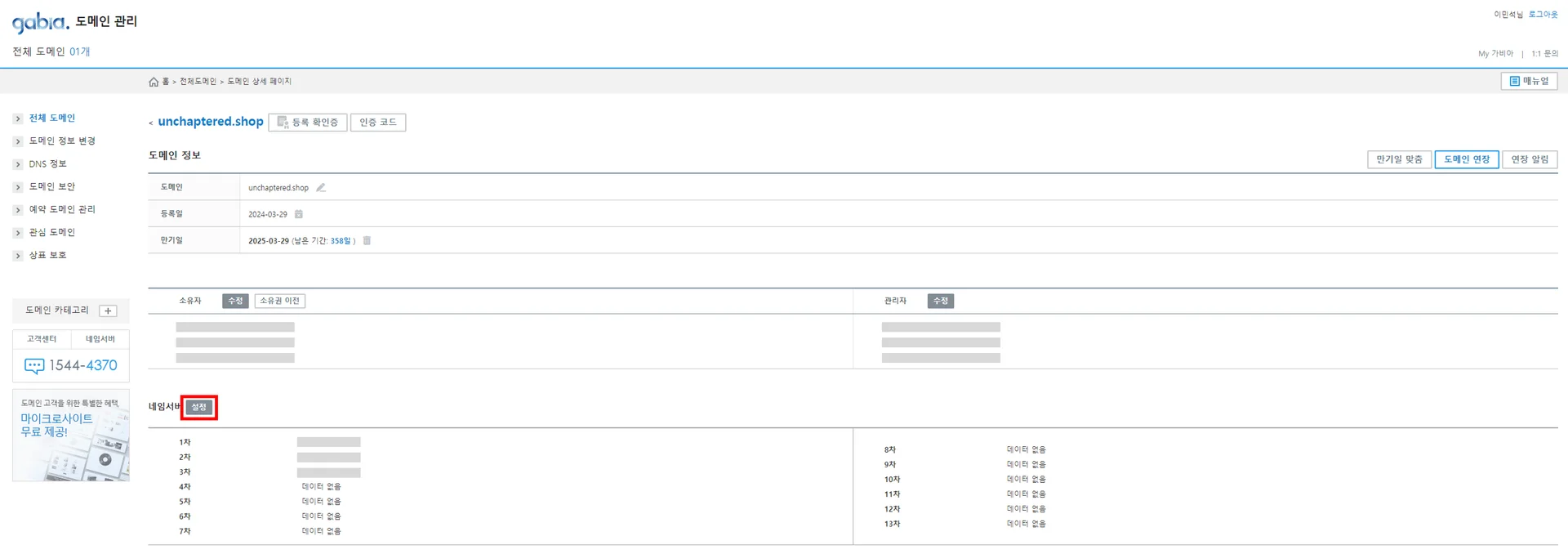Click 데이터 없음 in the 13차 row
Image resolution: width=1568 pixels, height=554 pixels.
pyautogui.click(x=1027, y=524)
